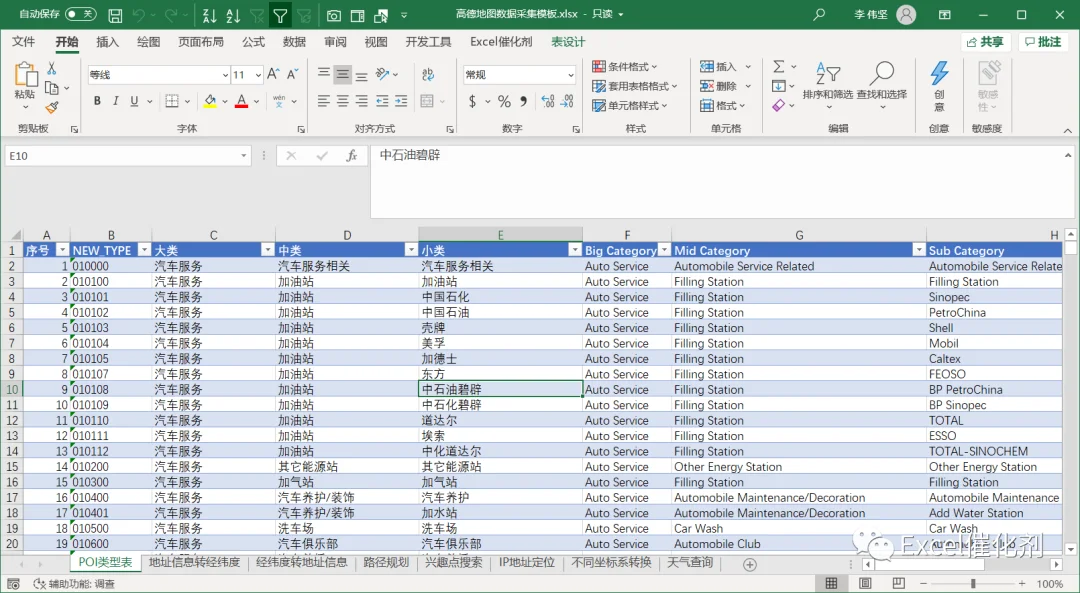This screenshot has width=1080, height=593.
Task: Click the 共享 share button
Action: [985, 42]
